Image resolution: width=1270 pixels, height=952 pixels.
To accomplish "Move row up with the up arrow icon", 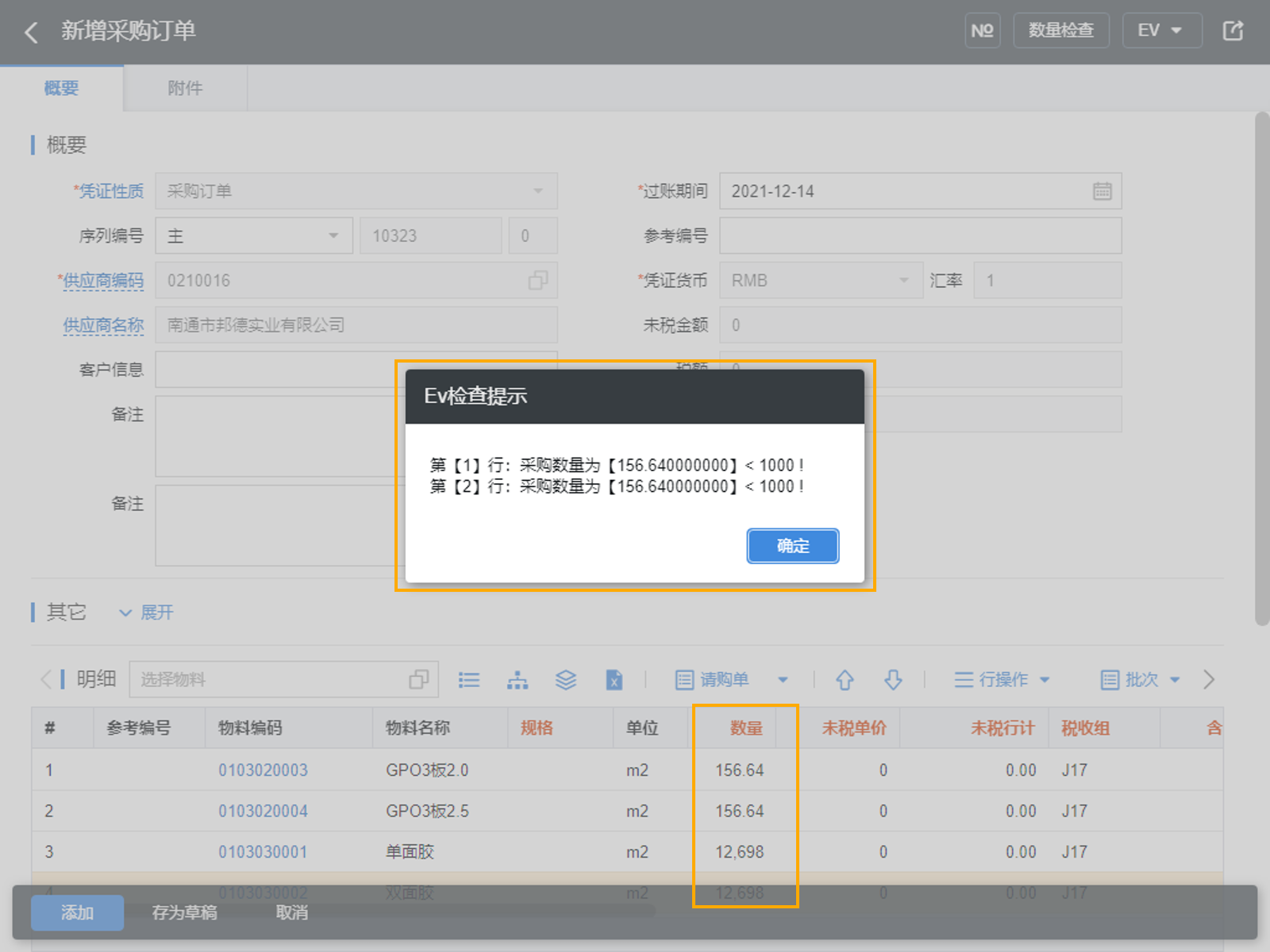I will pos(845,680).
